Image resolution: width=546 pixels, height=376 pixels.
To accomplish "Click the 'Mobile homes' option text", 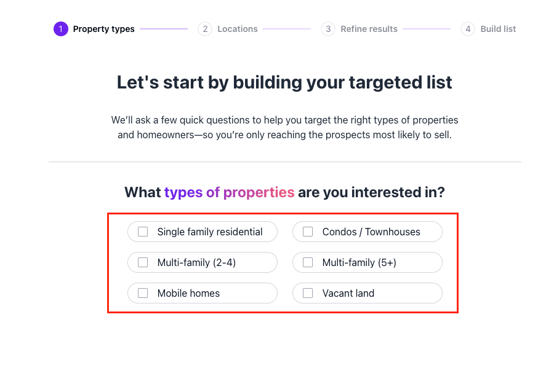I will tap(188, 293).
